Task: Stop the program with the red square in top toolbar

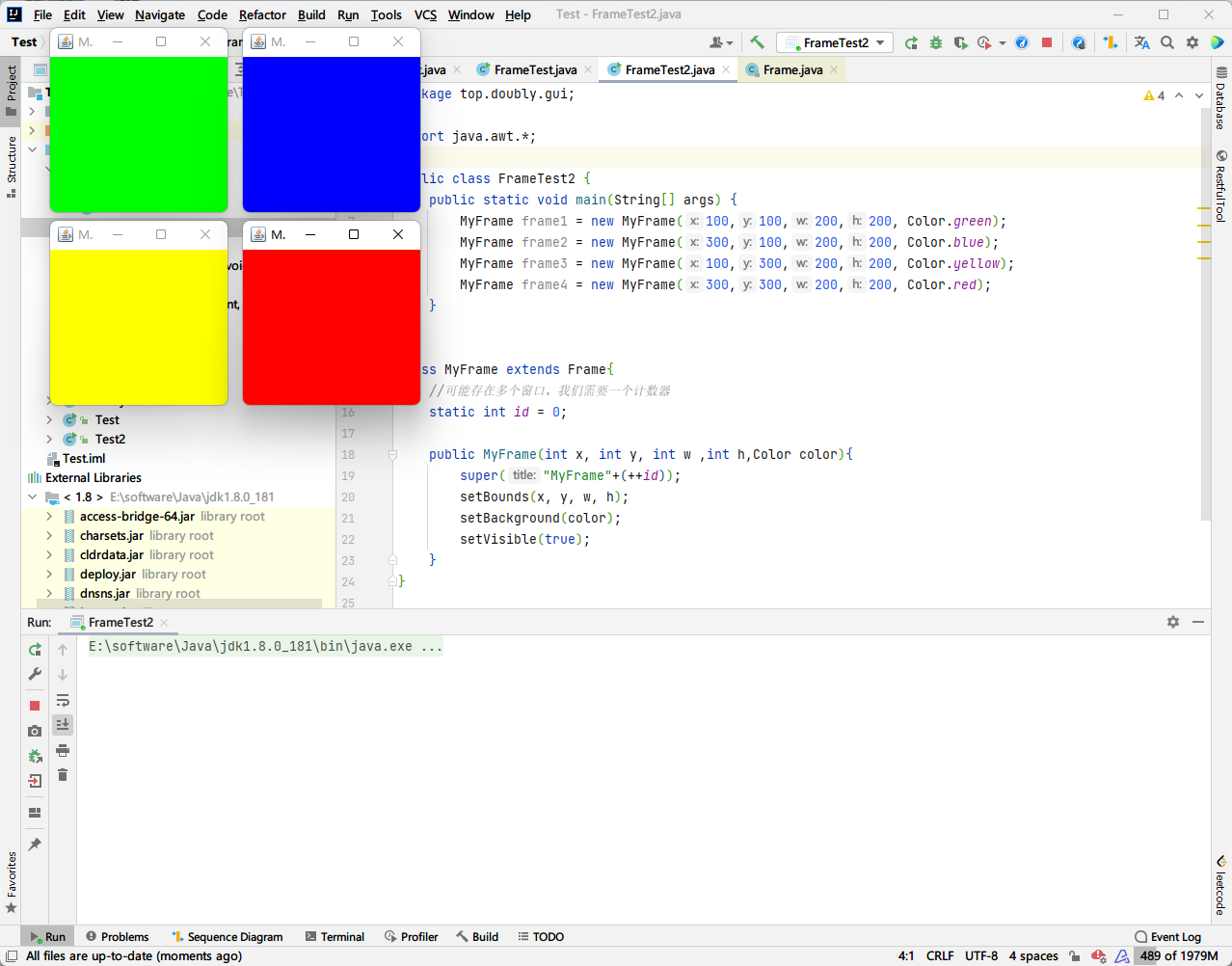Action: click(x=1047, y=42)
